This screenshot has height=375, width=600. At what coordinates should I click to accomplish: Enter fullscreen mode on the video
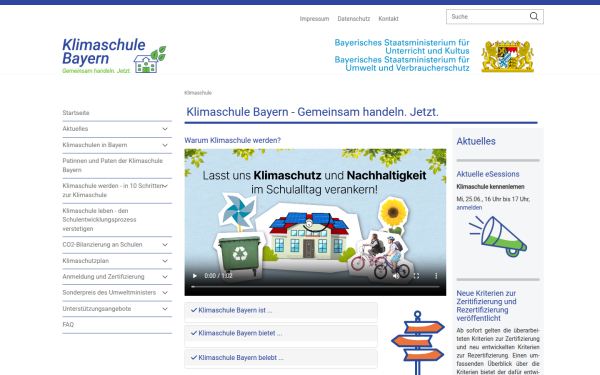click(416, 276)
